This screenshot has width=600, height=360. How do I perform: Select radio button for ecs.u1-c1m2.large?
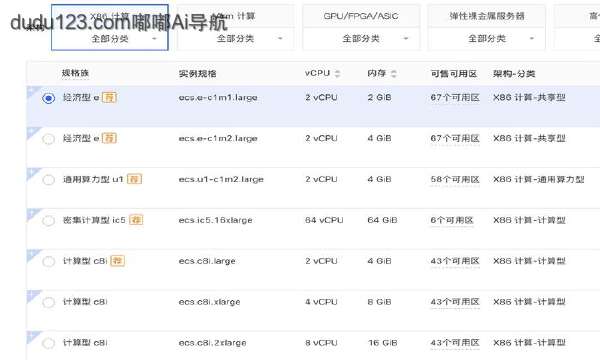tap(49, 180)
